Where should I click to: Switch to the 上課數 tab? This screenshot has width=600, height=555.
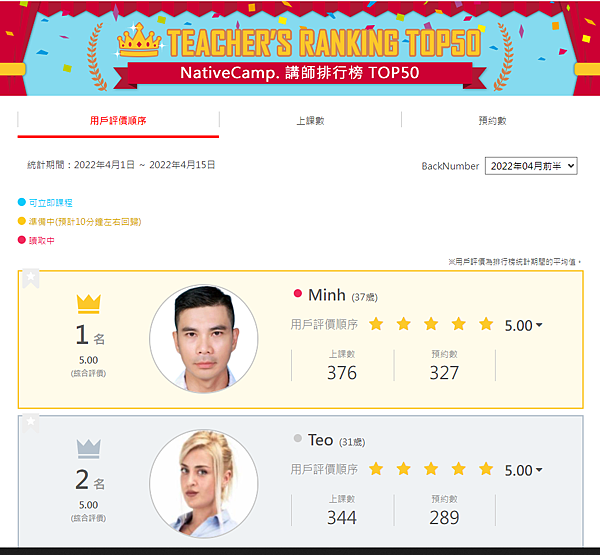click(x=310, y=121)
